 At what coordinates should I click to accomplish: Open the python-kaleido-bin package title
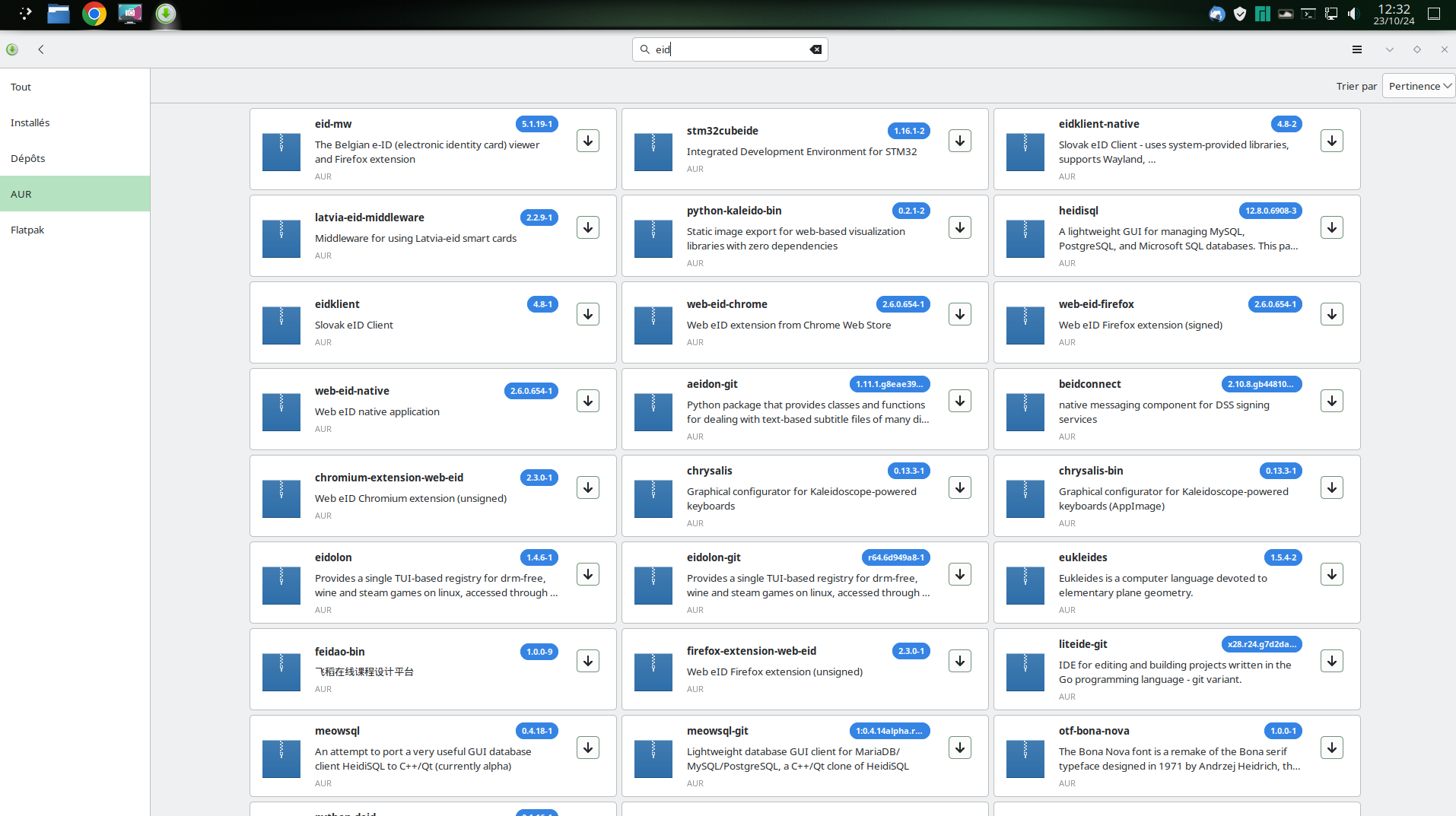(x=734, y=211)
